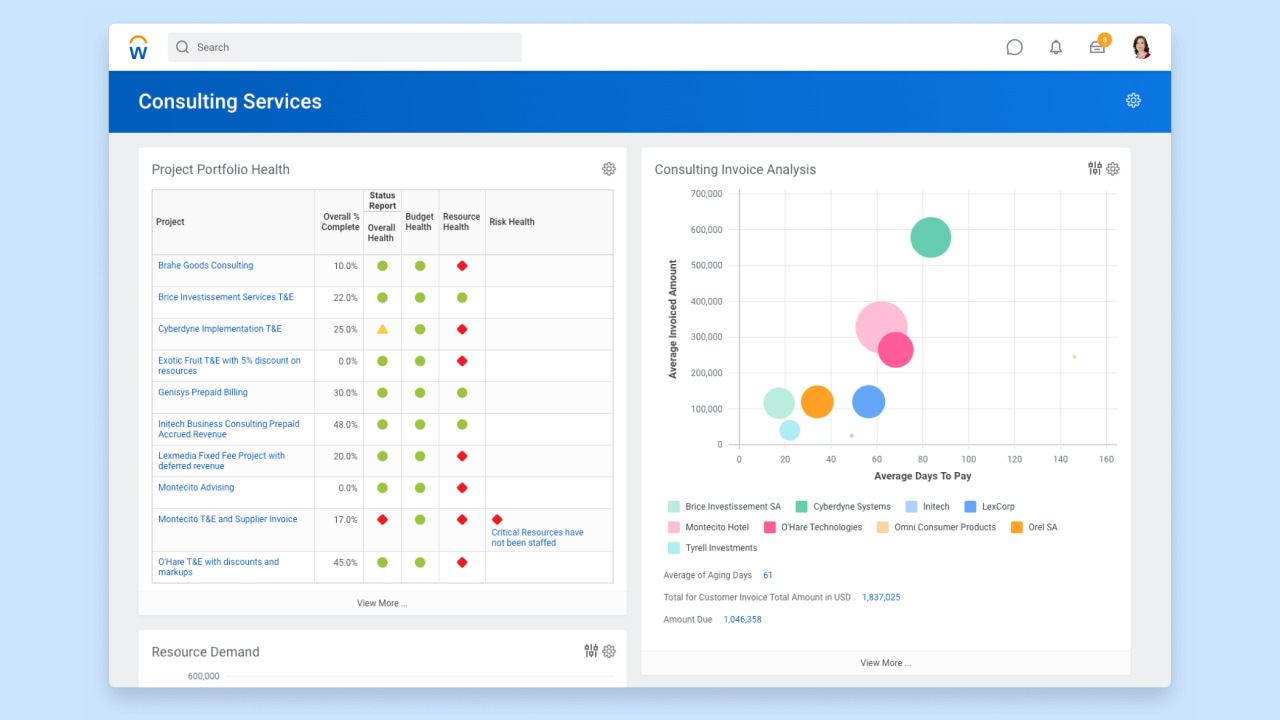1280x720 pixels.
Task: Click View More in Consulting Invoice Analysis
Action: (x=885, y=663)
